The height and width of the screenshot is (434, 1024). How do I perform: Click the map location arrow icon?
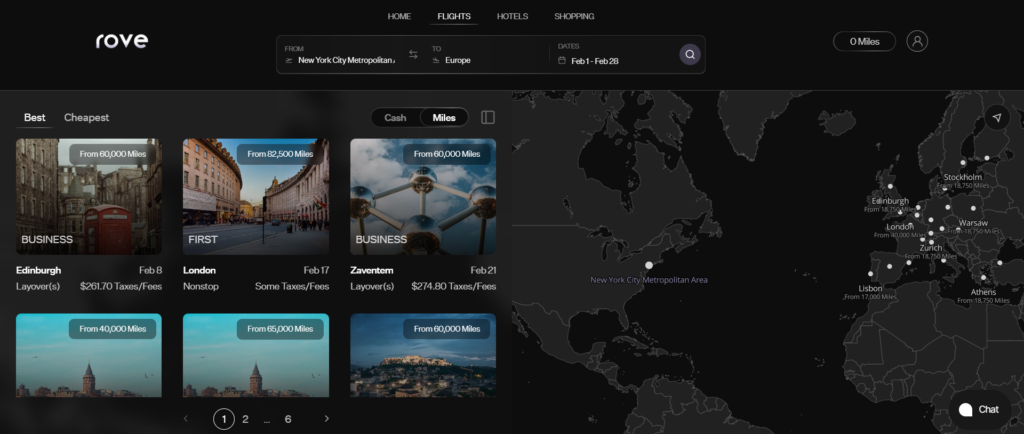click(996, 118)
